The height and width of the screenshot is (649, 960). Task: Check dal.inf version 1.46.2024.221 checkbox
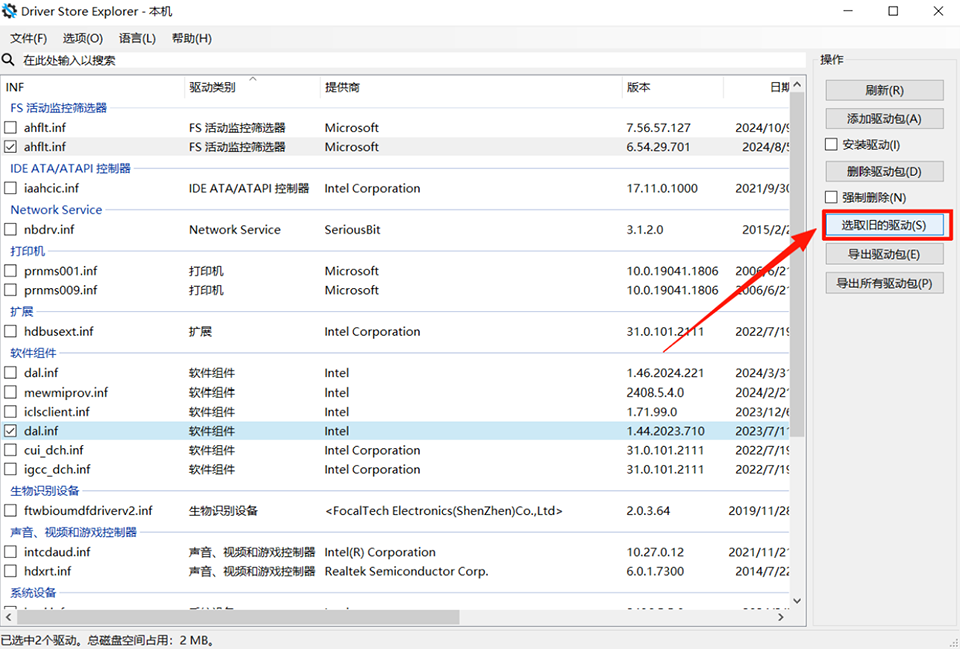point(10,372)
